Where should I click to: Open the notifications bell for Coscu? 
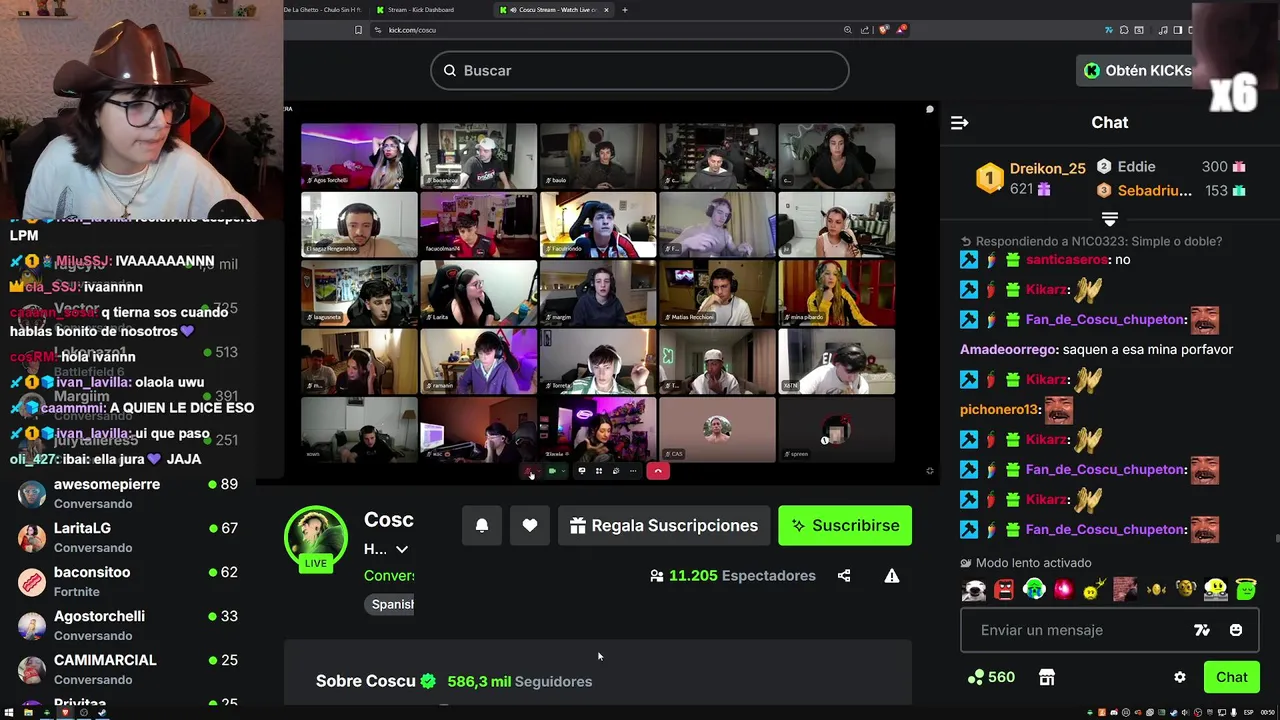(x=482, y=525)
